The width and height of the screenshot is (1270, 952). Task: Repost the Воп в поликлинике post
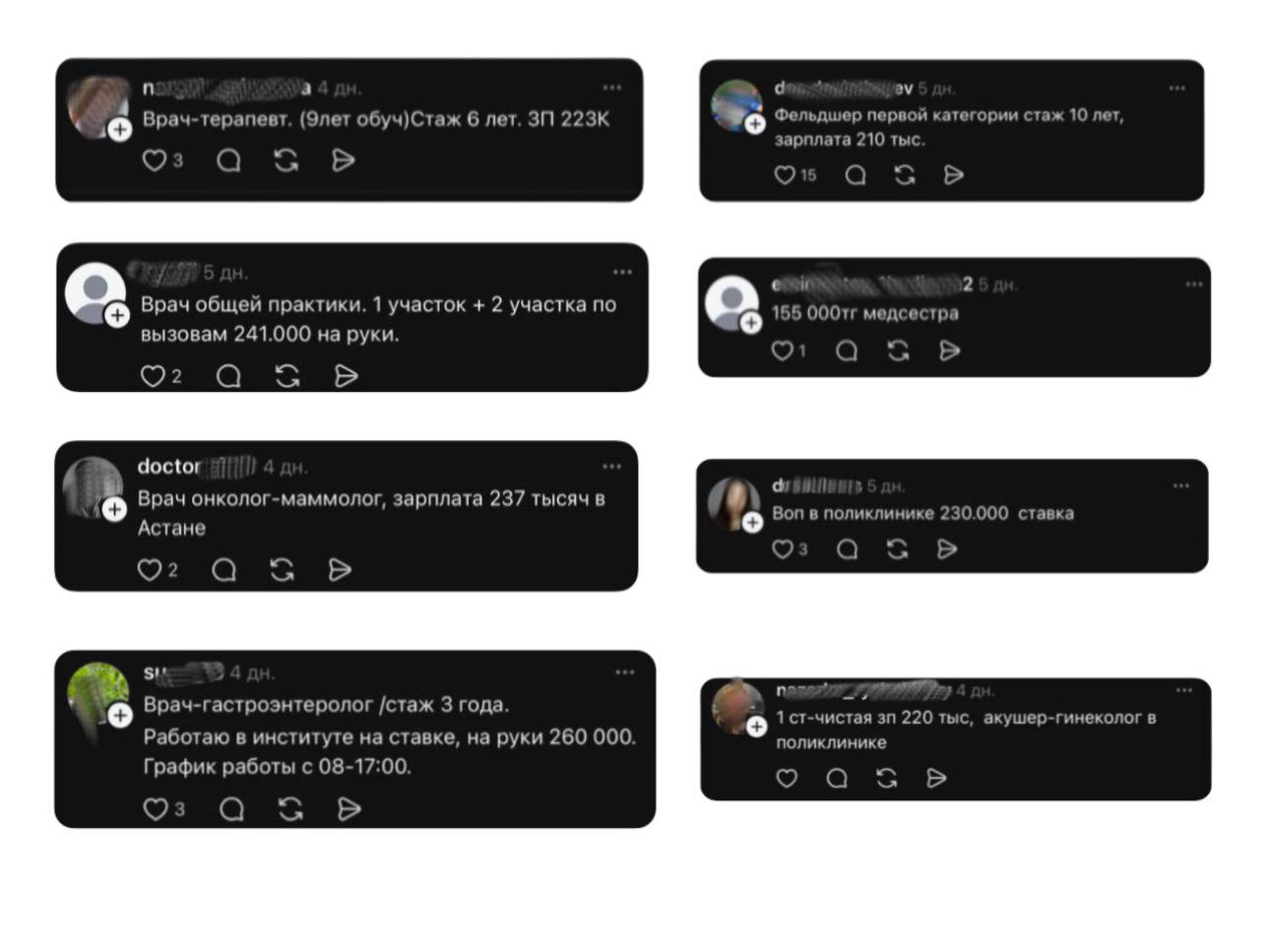coord(897,548)
